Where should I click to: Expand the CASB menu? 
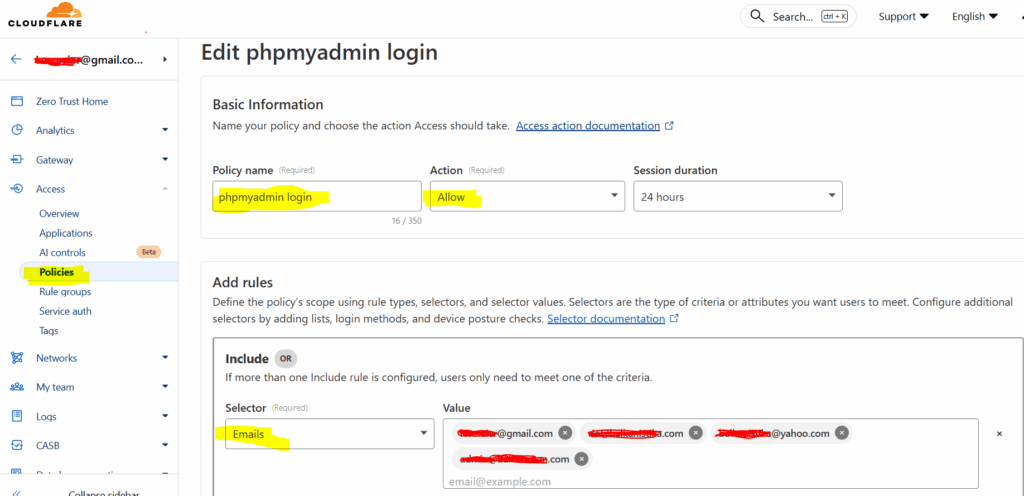tap(165, 445)
